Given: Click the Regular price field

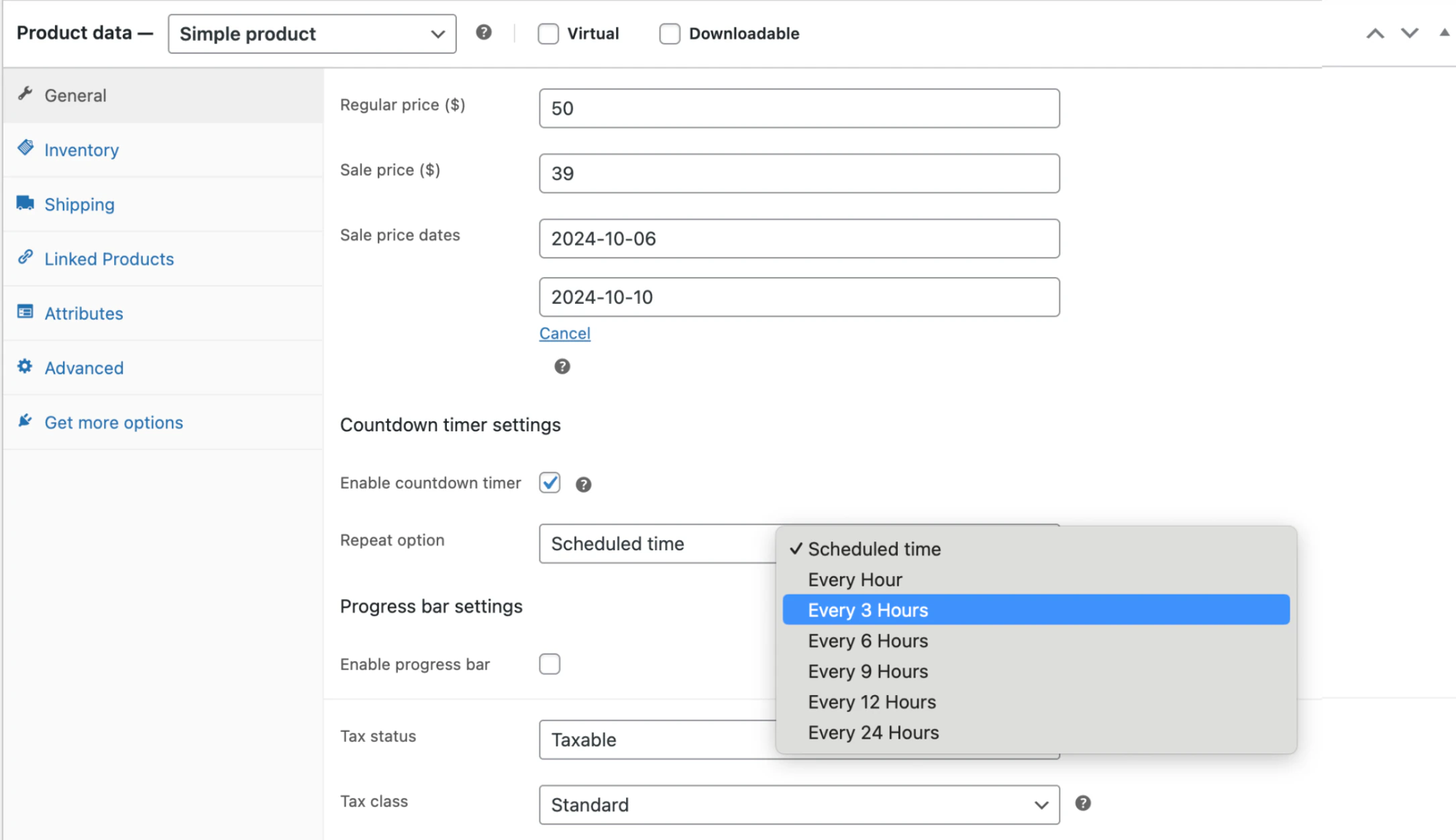Looking at the screenshot, I should [799, 108].
